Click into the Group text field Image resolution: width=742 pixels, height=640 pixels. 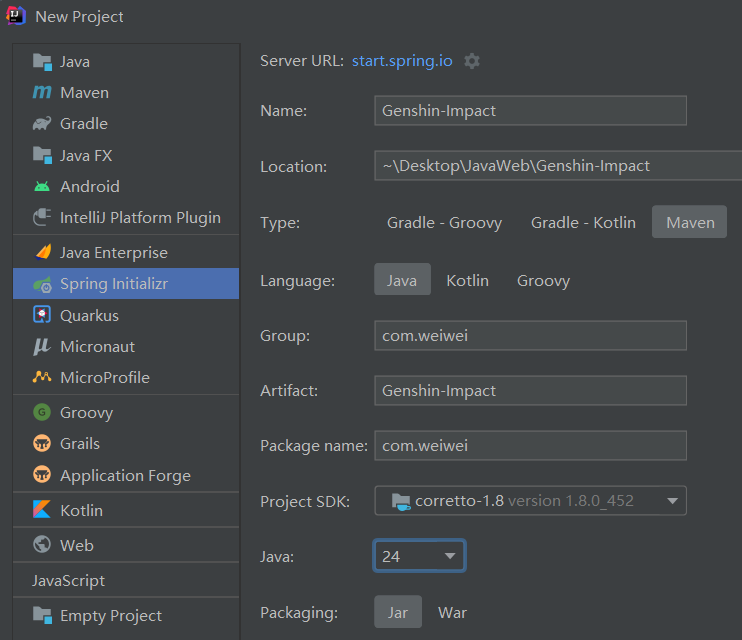(530, 336)
